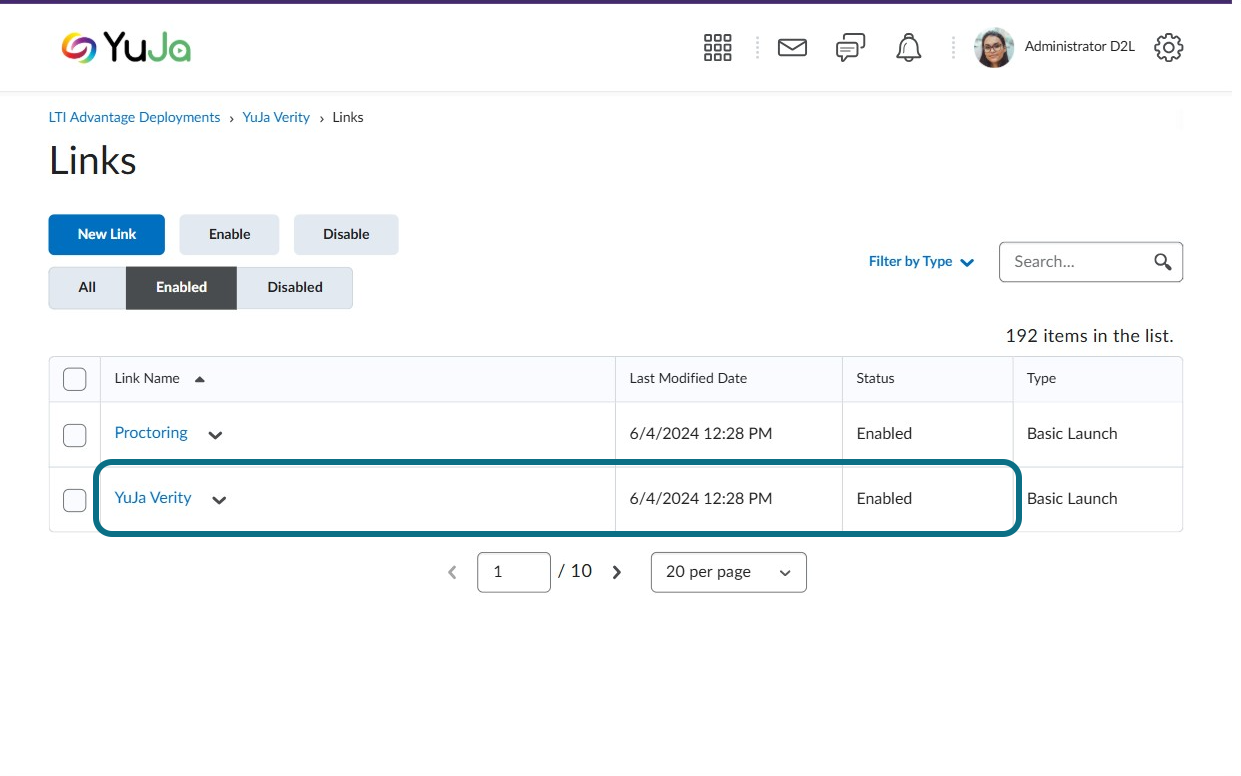Click the Type column header

[x=1041, y=379]
